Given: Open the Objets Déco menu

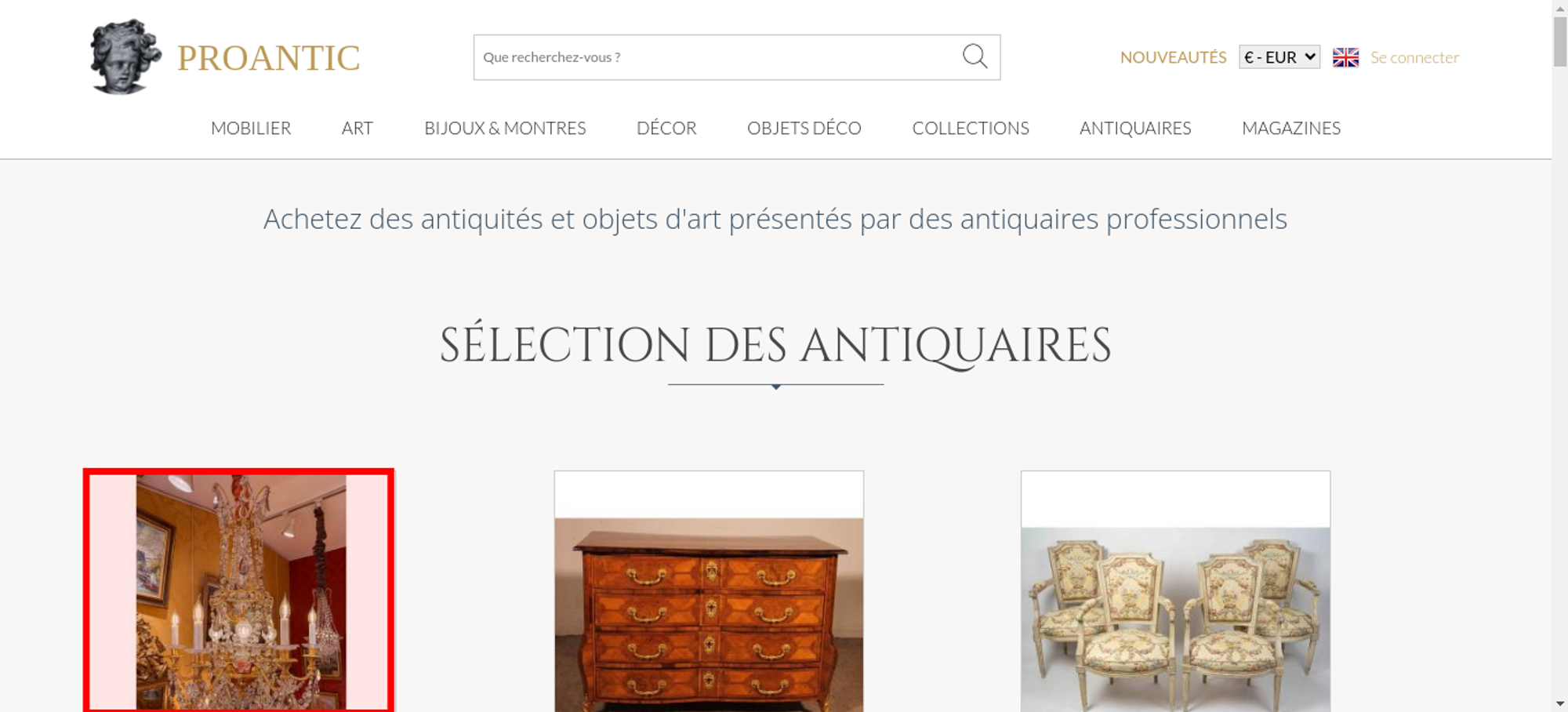Looking at the screenshot, I should 804,128.
